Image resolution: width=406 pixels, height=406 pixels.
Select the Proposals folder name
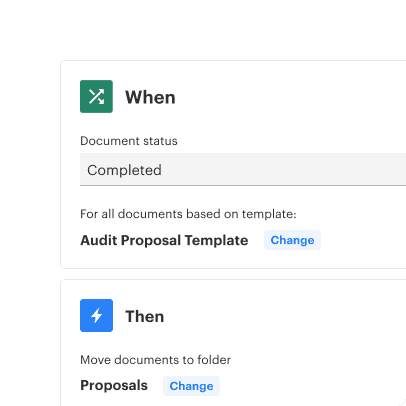(114, 386)
